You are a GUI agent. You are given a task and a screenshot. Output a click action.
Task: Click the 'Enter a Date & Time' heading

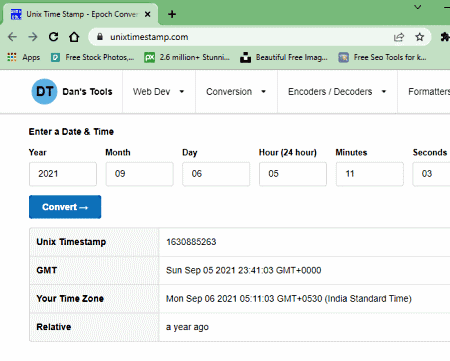pyautogui.click(x=71, y=132)
